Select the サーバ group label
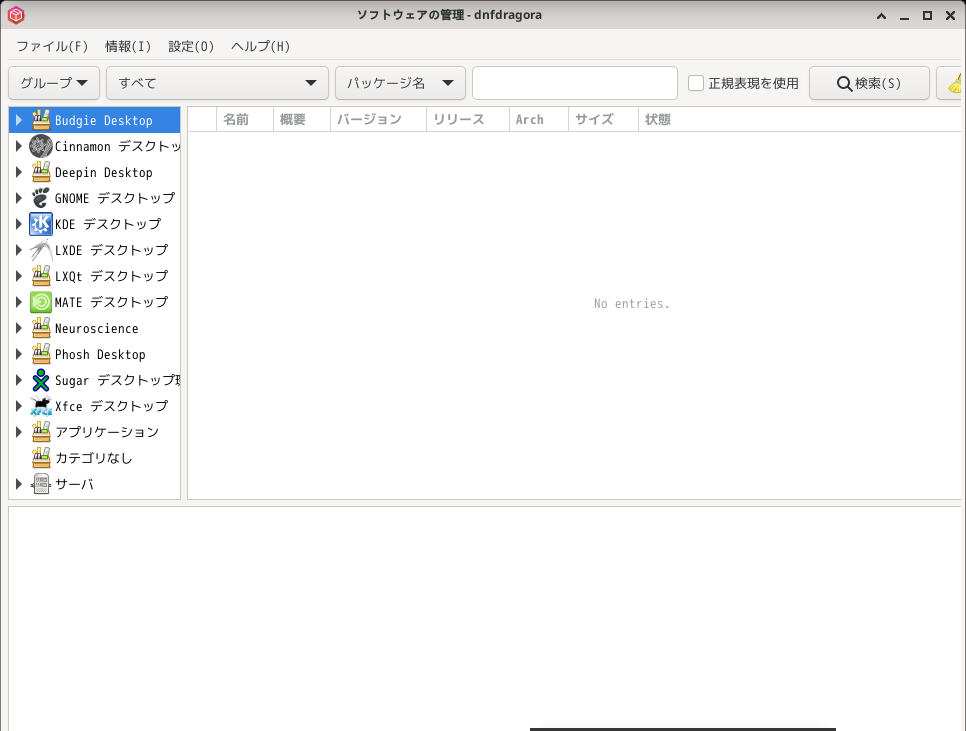The width and height of the screenshot is (966, 731). (75, 484)
